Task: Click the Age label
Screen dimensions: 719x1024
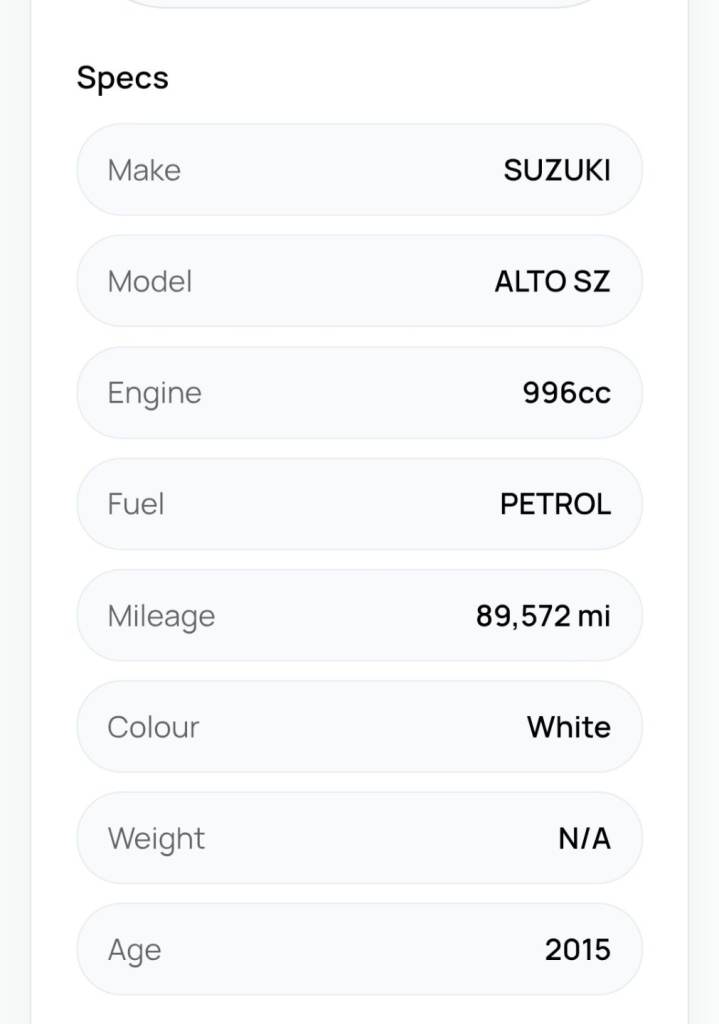Action: click(x=134, y=950)
